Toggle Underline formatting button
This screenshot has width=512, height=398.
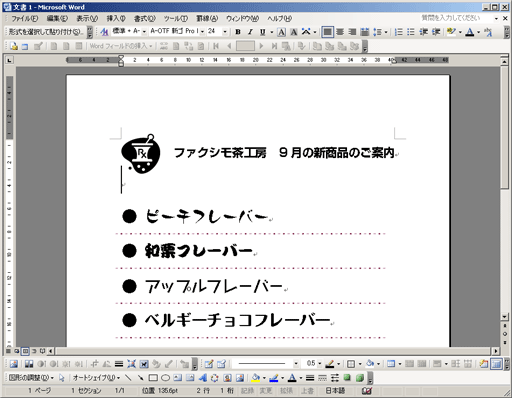(x=263, y=32)
